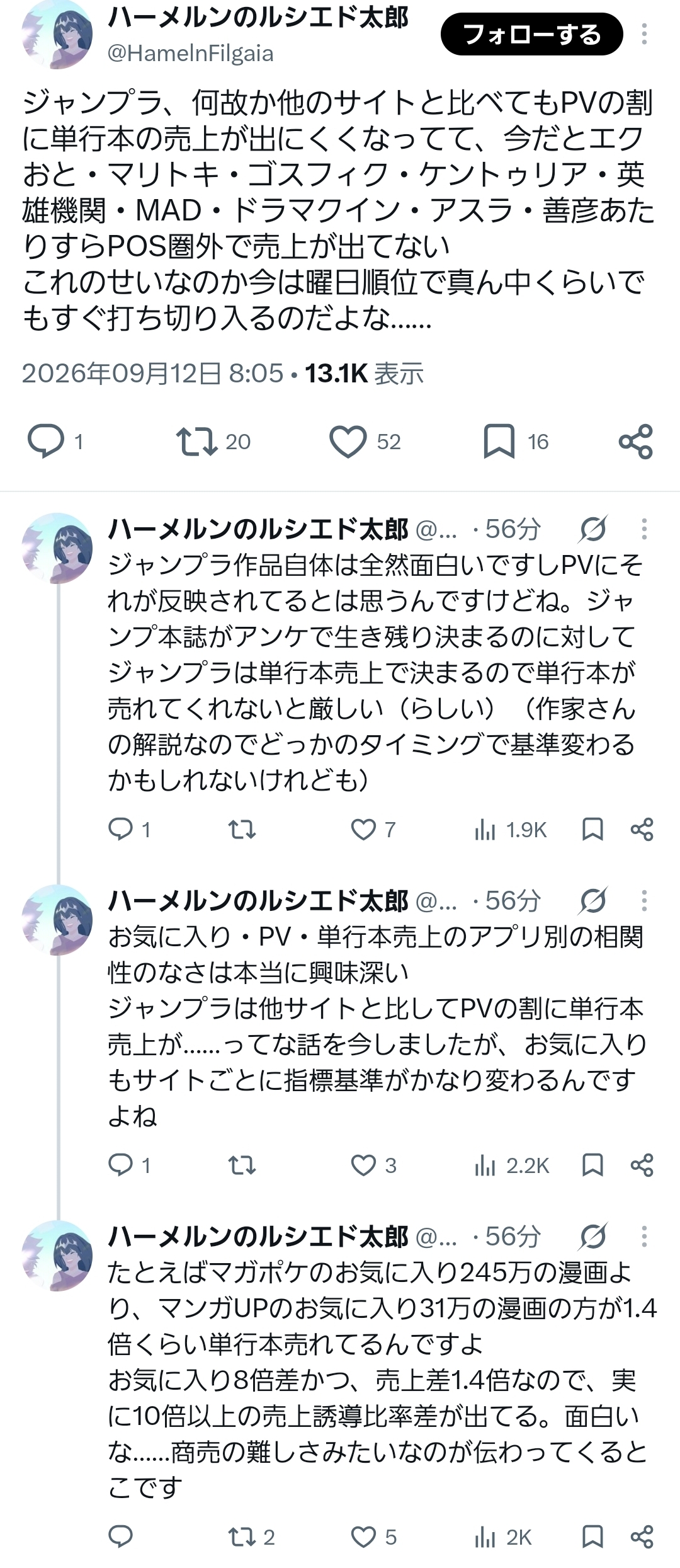This screenshot has width=680, height=1568.
Task: View analytics showing 2.2K on second reply
Action: [512, 1165]
